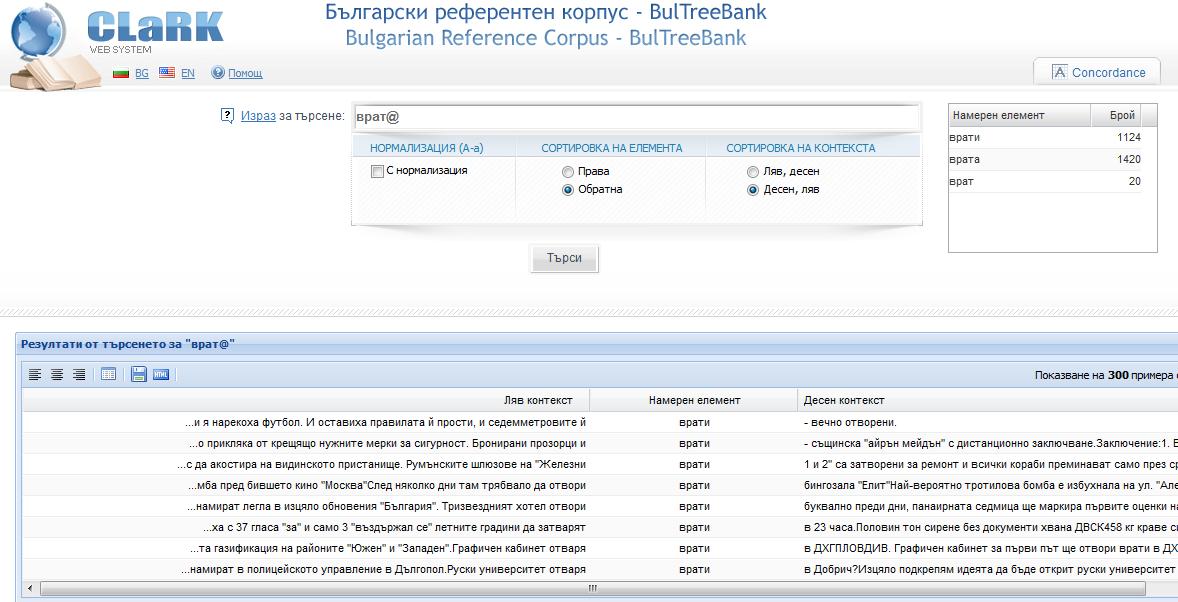The height and width of the screenshot is (602, 1178).
Task: Click the left context ending 'летните градини да затварят'
Action: coord(394,528)
